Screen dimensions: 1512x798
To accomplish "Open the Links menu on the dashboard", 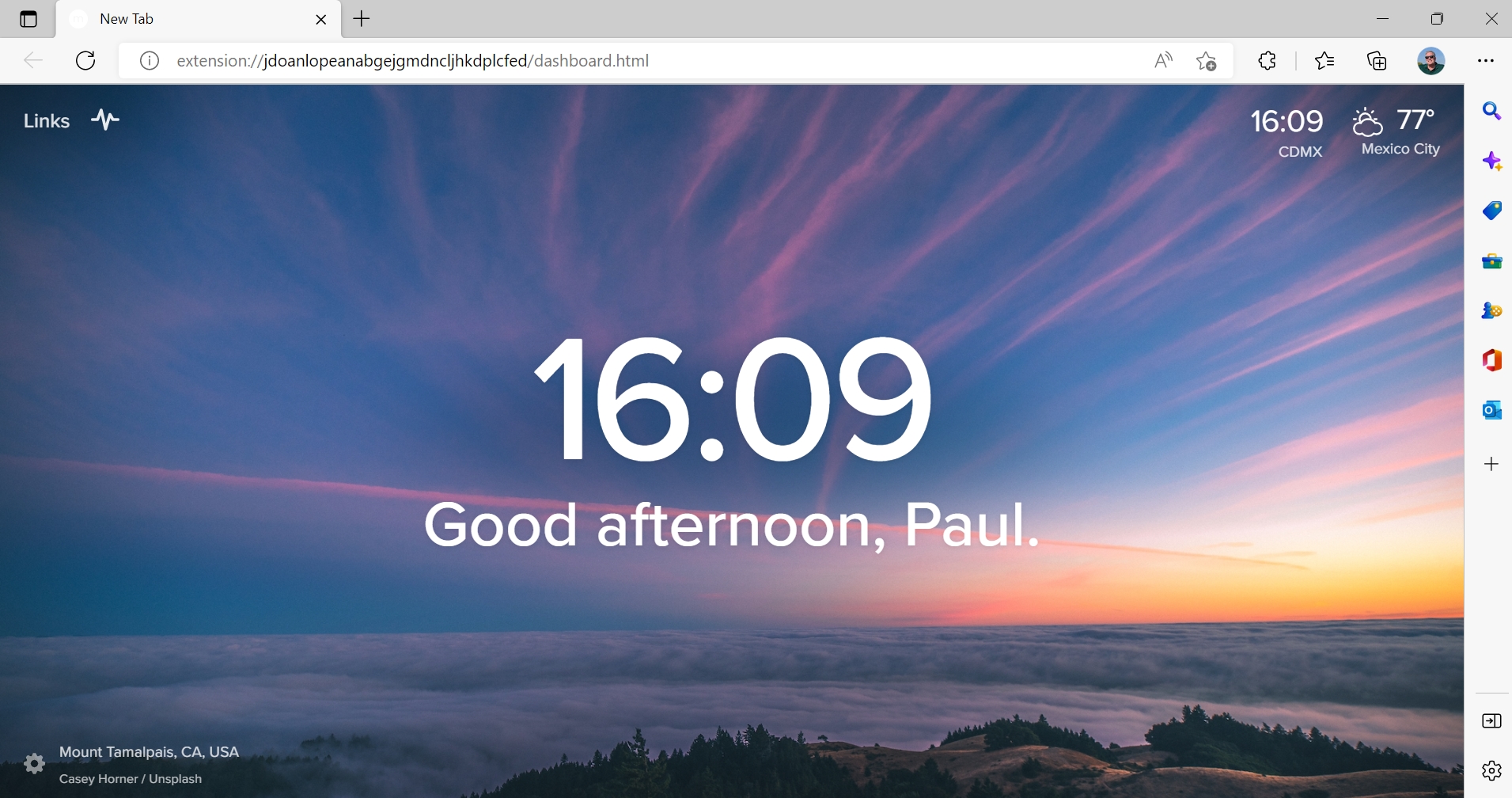I will coord(47,121).
